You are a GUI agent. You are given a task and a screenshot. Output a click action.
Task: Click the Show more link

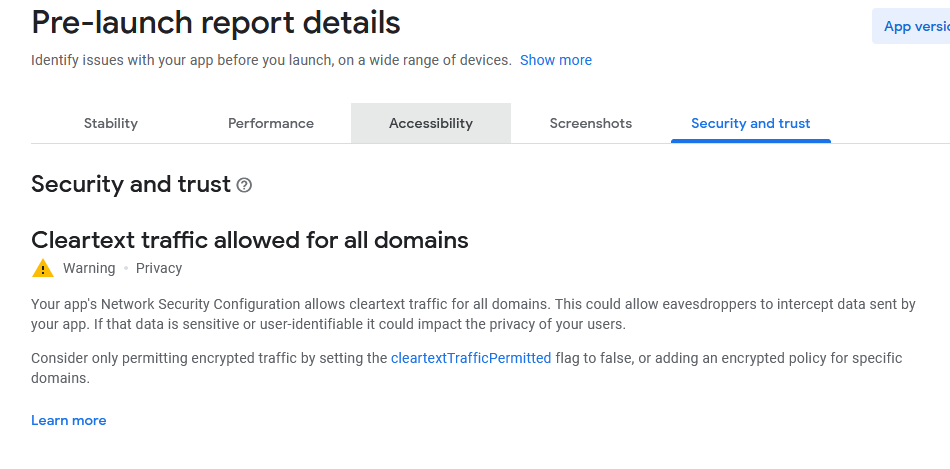556,60
